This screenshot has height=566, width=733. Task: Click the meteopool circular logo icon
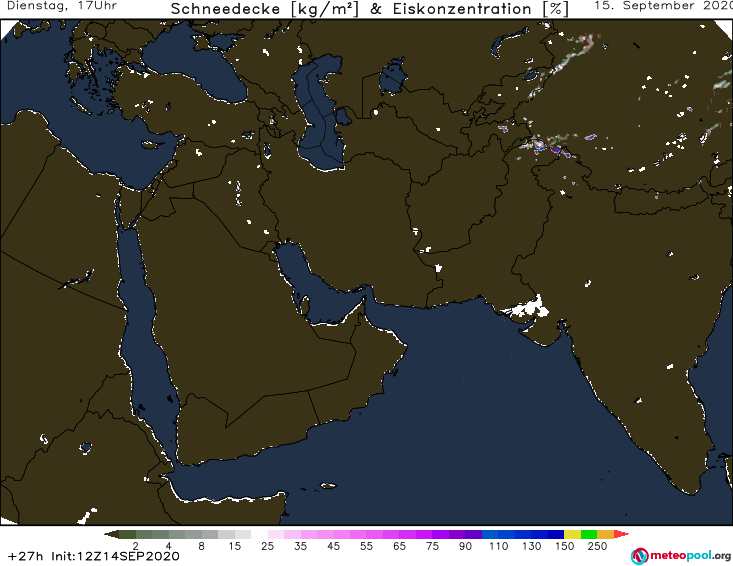(x=639, y=556)
